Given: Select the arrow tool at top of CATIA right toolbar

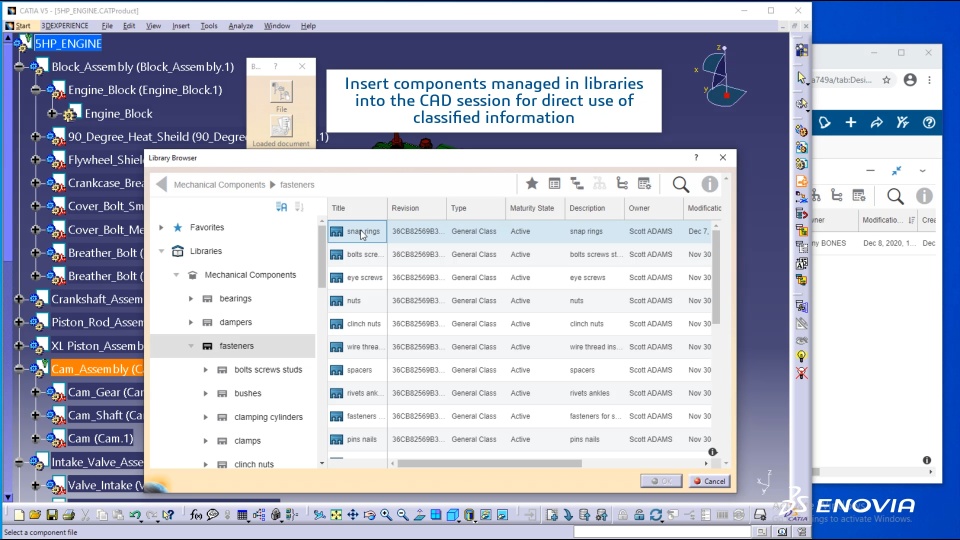Looking at the screenshot, I should click(801, 77).
